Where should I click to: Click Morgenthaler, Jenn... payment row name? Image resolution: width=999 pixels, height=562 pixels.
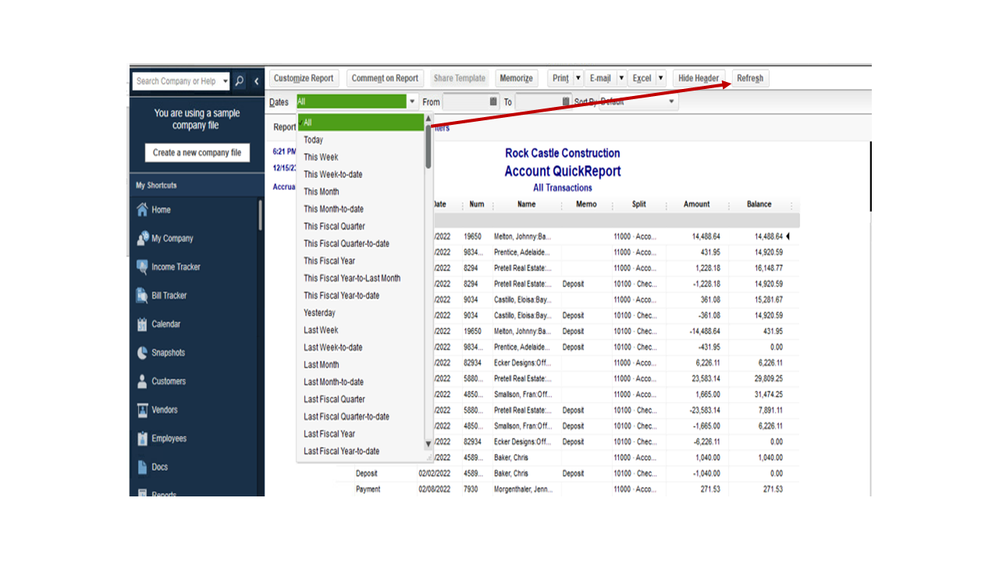tap(523, 489)
